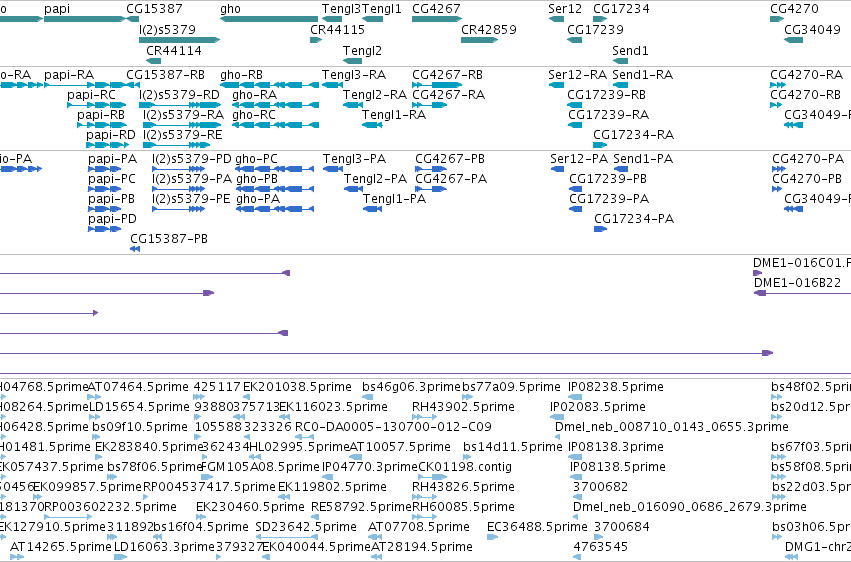The height and width of the screenshot is (562, 851).
Task: Select the l(2)s5379-RE transcript
Action: click(176, 145)
